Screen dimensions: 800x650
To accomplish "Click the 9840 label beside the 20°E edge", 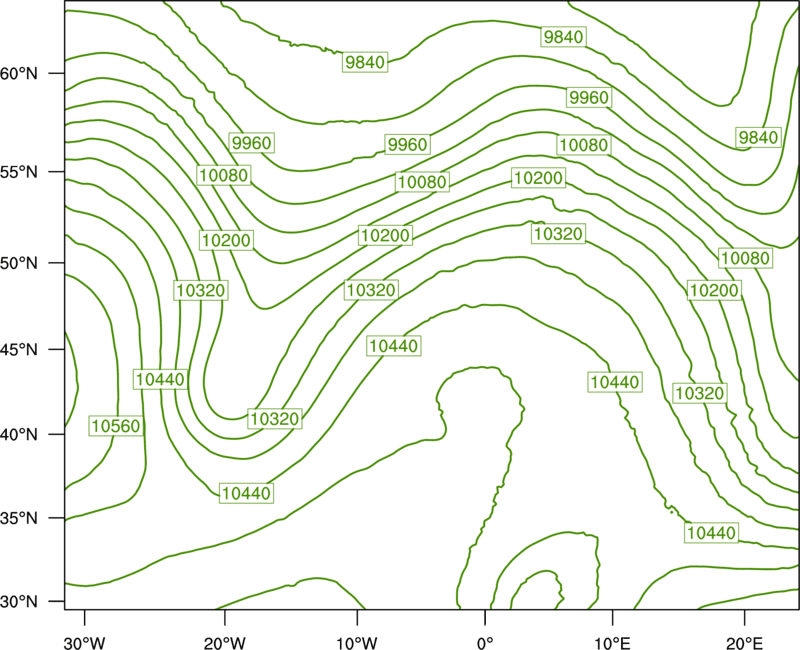I will [x=758, y=137].
